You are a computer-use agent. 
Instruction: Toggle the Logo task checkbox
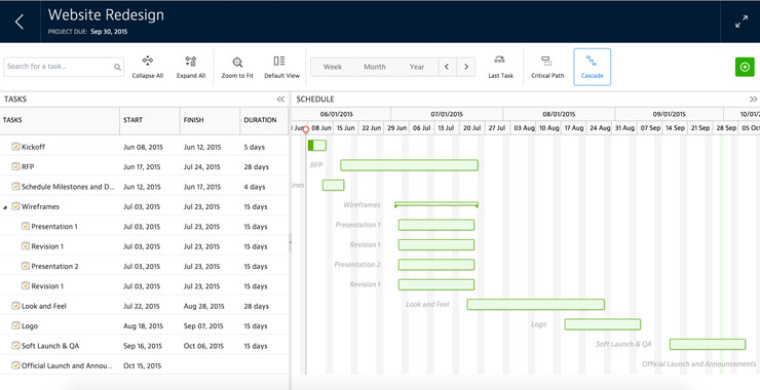click(x=16, y=326)
